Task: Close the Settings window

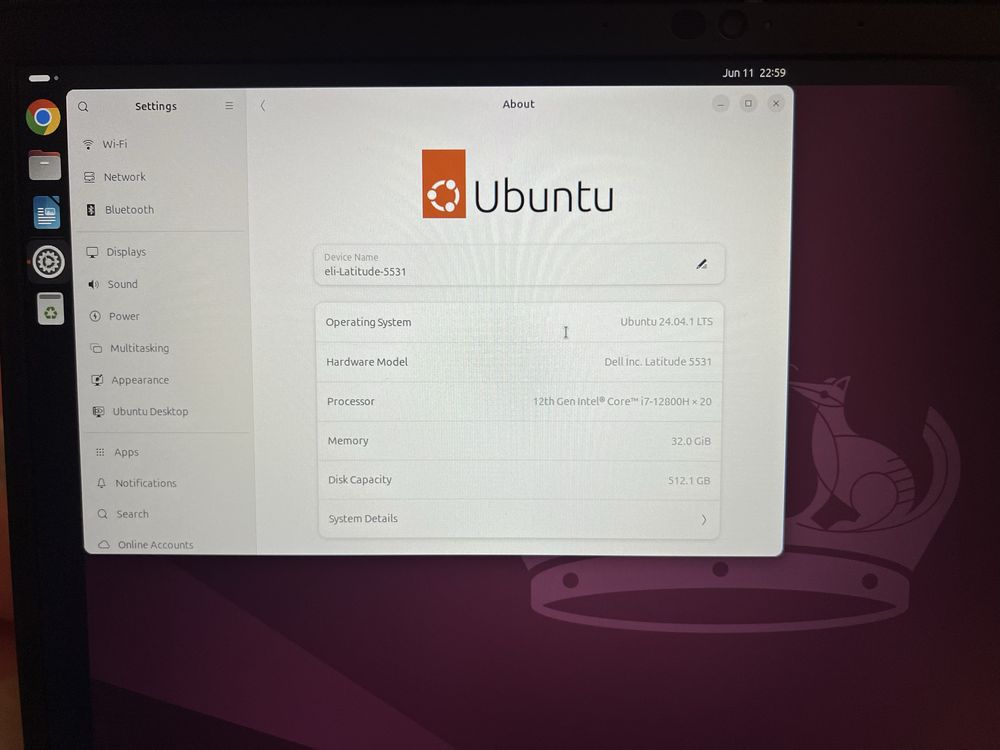Action: point(776,103)
